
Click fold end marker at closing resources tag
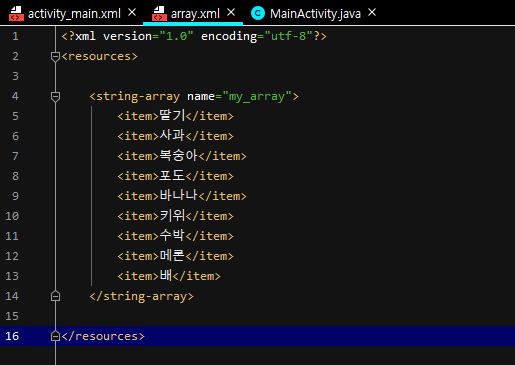tap(55, 336)
